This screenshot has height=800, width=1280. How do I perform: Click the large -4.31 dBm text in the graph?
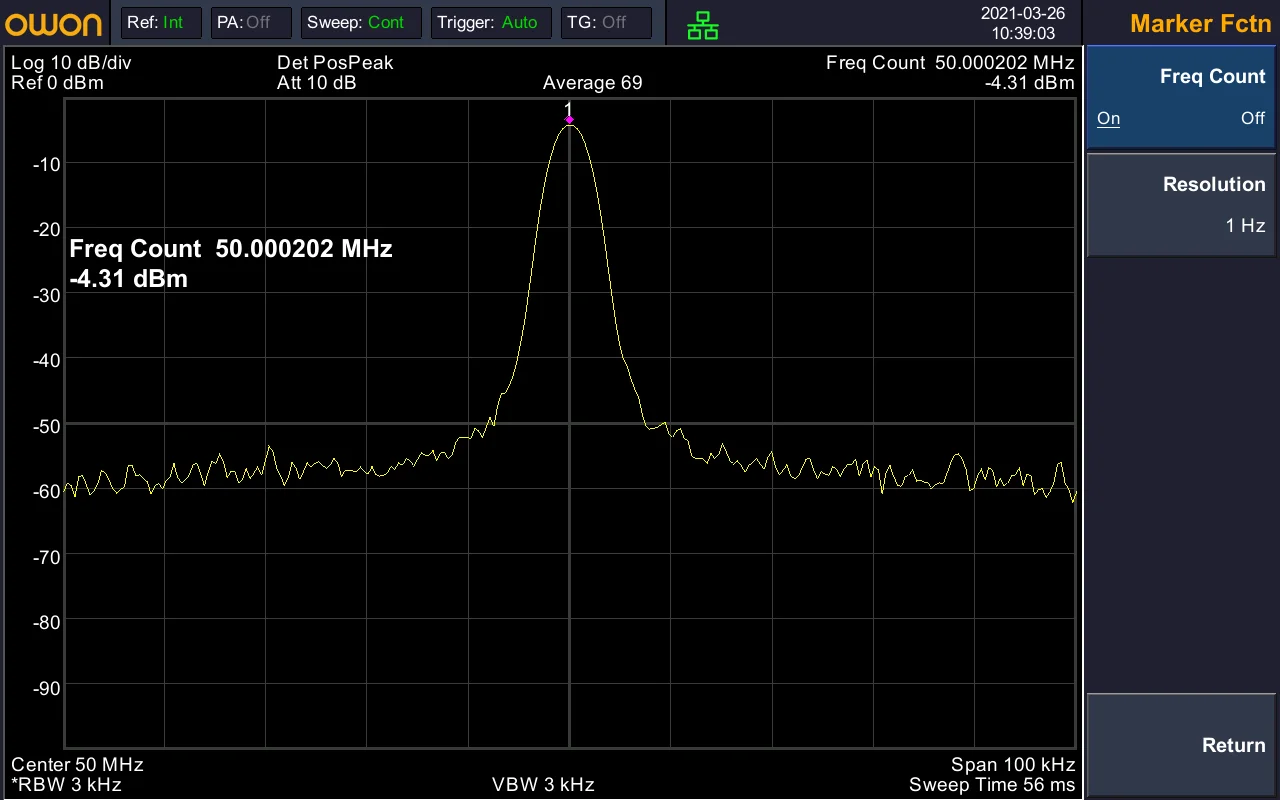(129, 279)
